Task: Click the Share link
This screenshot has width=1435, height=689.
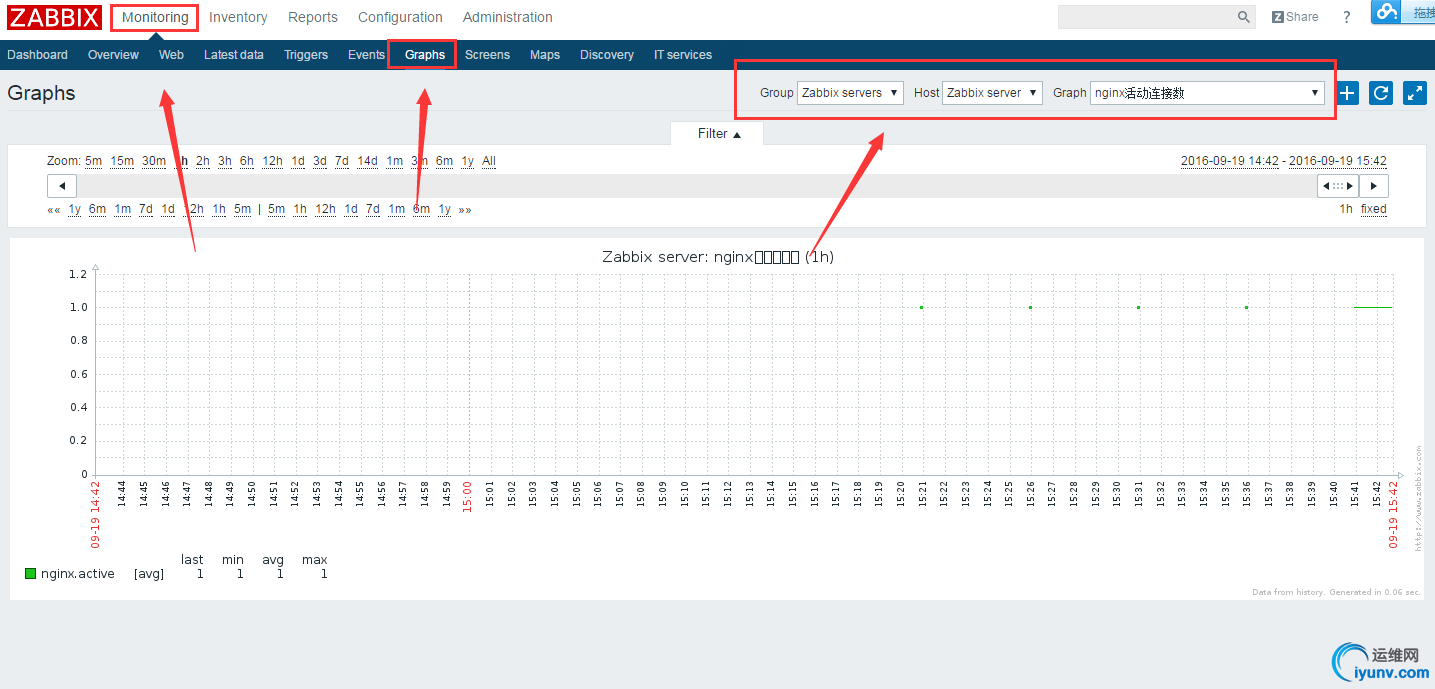Action: coord(1295,17)
